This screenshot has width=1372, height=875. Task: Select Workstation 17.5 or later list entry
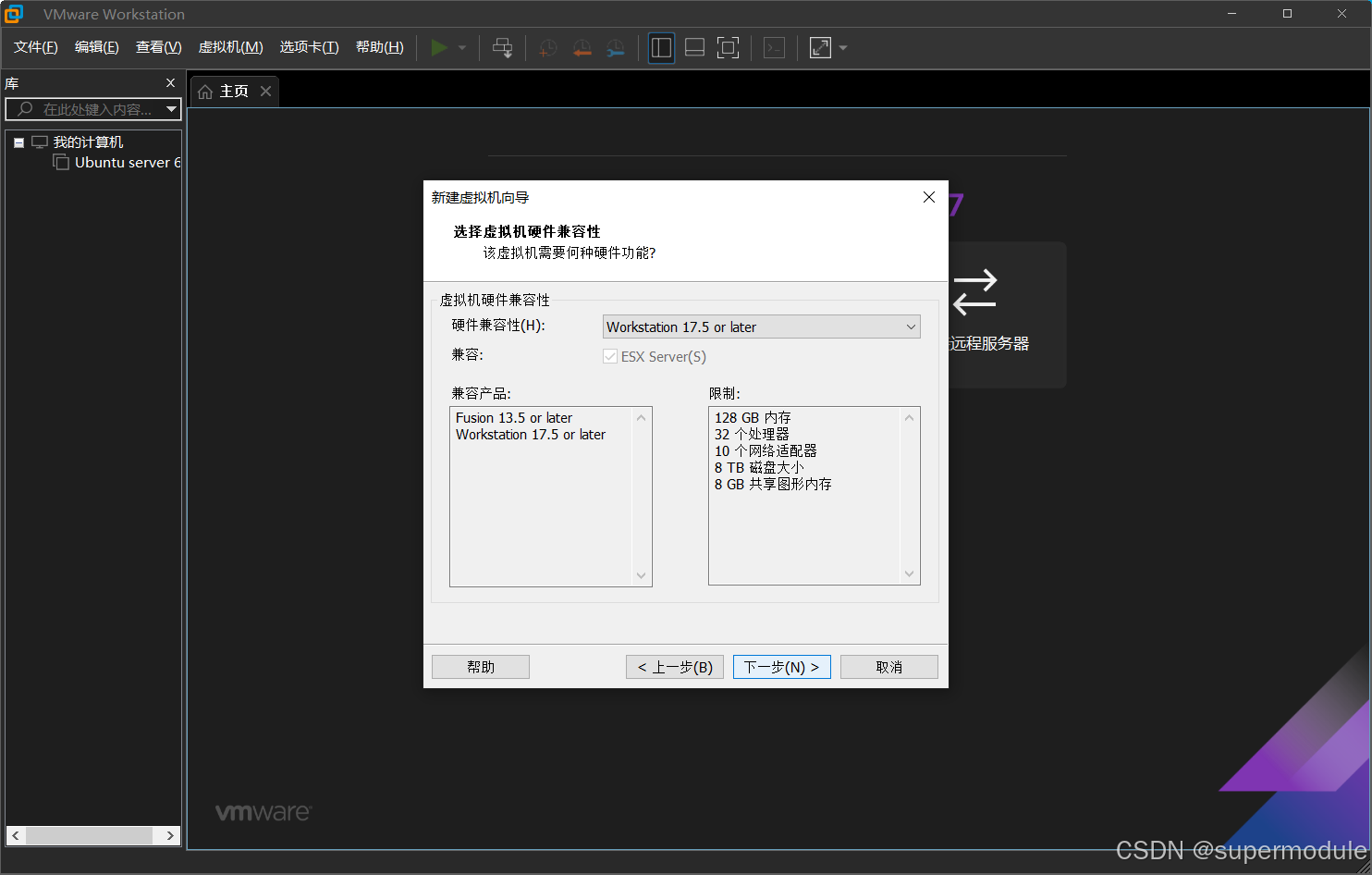point(531,435)
